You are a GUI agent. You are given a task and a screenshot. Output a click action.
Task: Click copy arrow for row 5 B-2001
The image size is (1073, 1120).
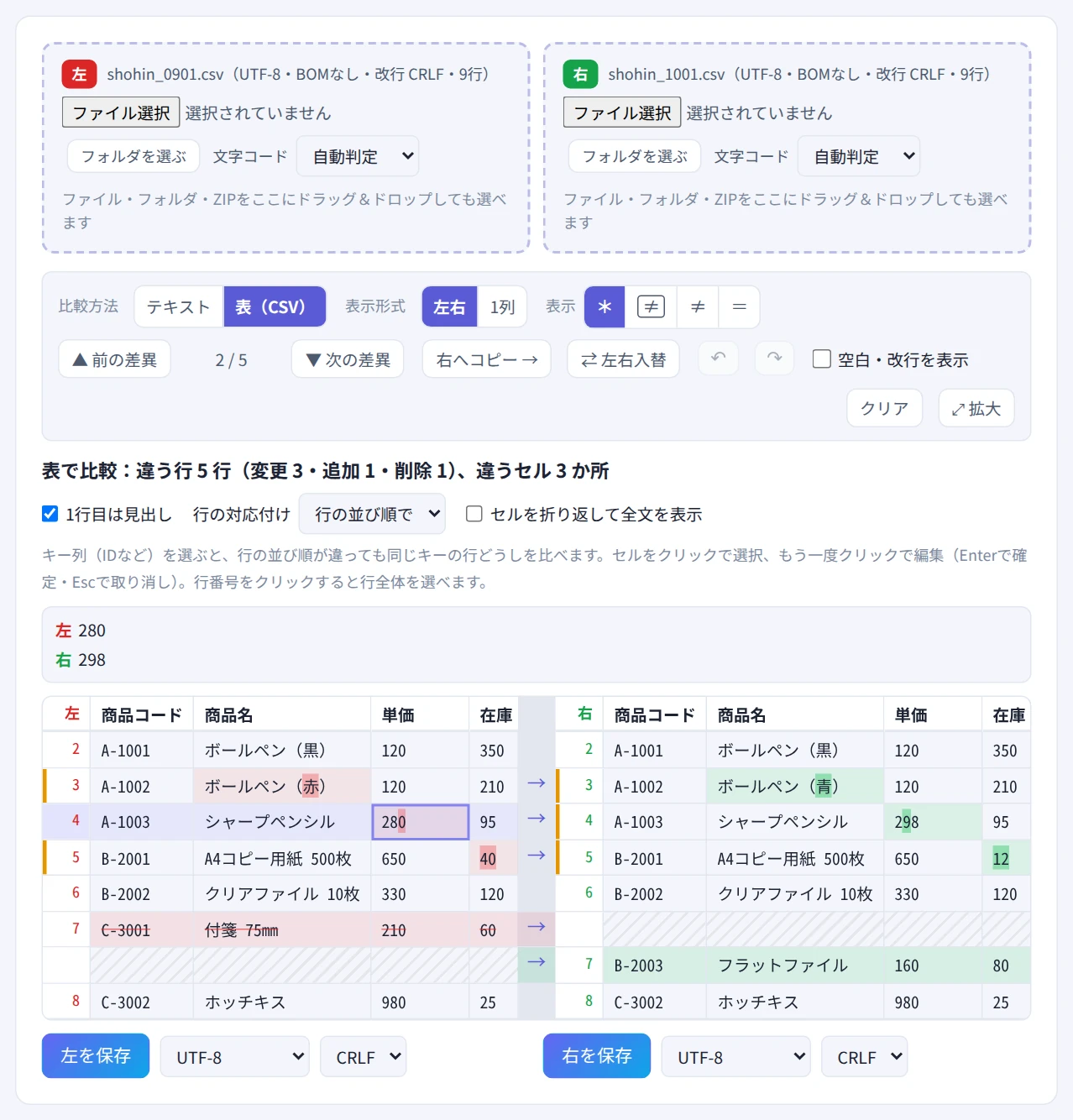[x=536, y=856]
